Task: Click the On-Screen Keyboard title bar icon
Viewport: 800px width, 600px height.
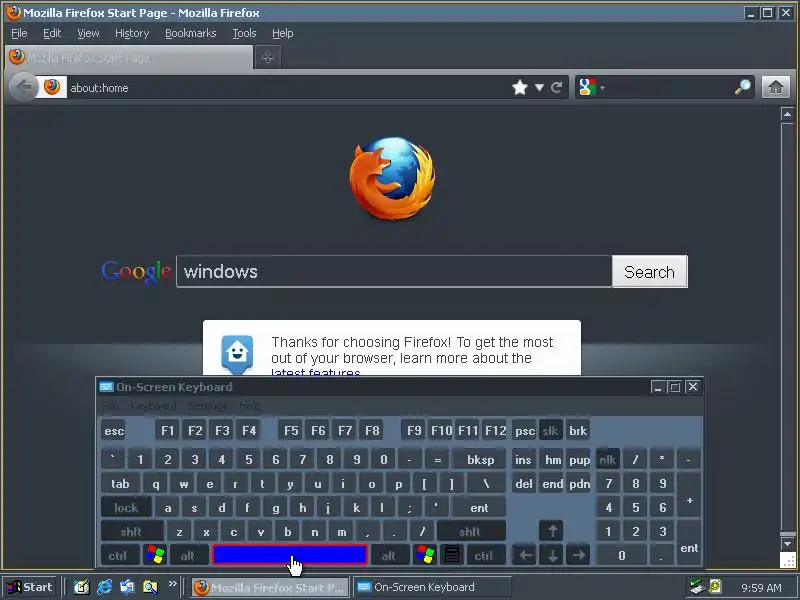Action: click(x=106, y=387)
